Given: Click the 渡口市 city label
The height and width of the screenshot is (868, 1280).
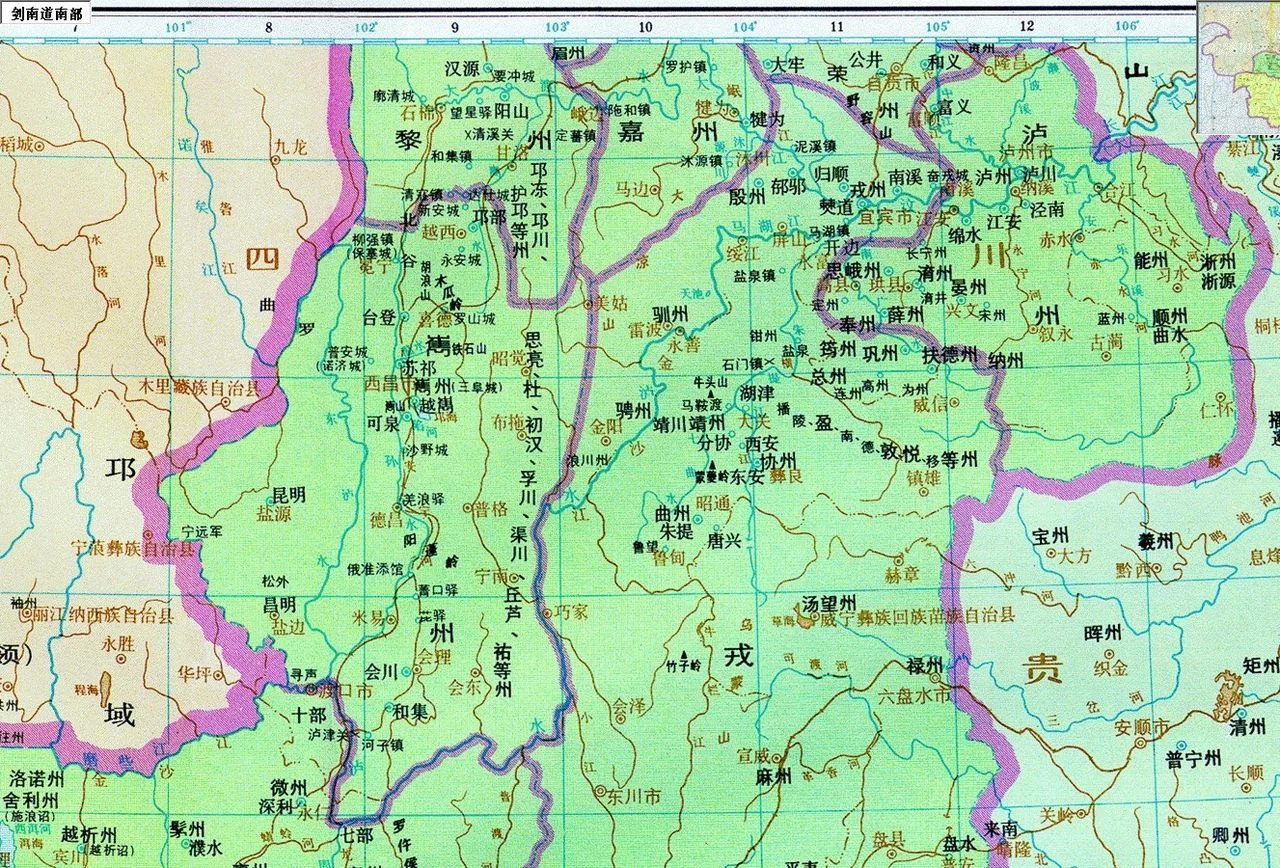Looking at the screenshot, I should click(344, 691).
